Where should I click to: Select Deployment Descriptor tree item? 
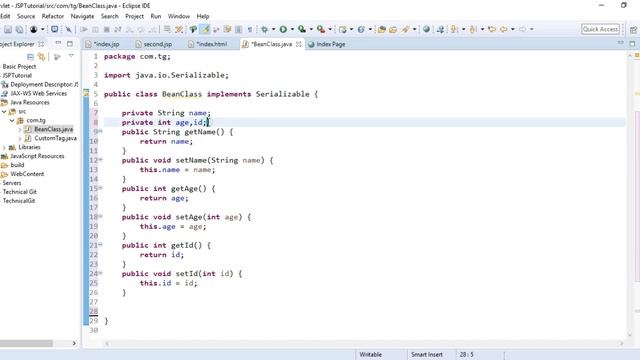tap(44, 84)
